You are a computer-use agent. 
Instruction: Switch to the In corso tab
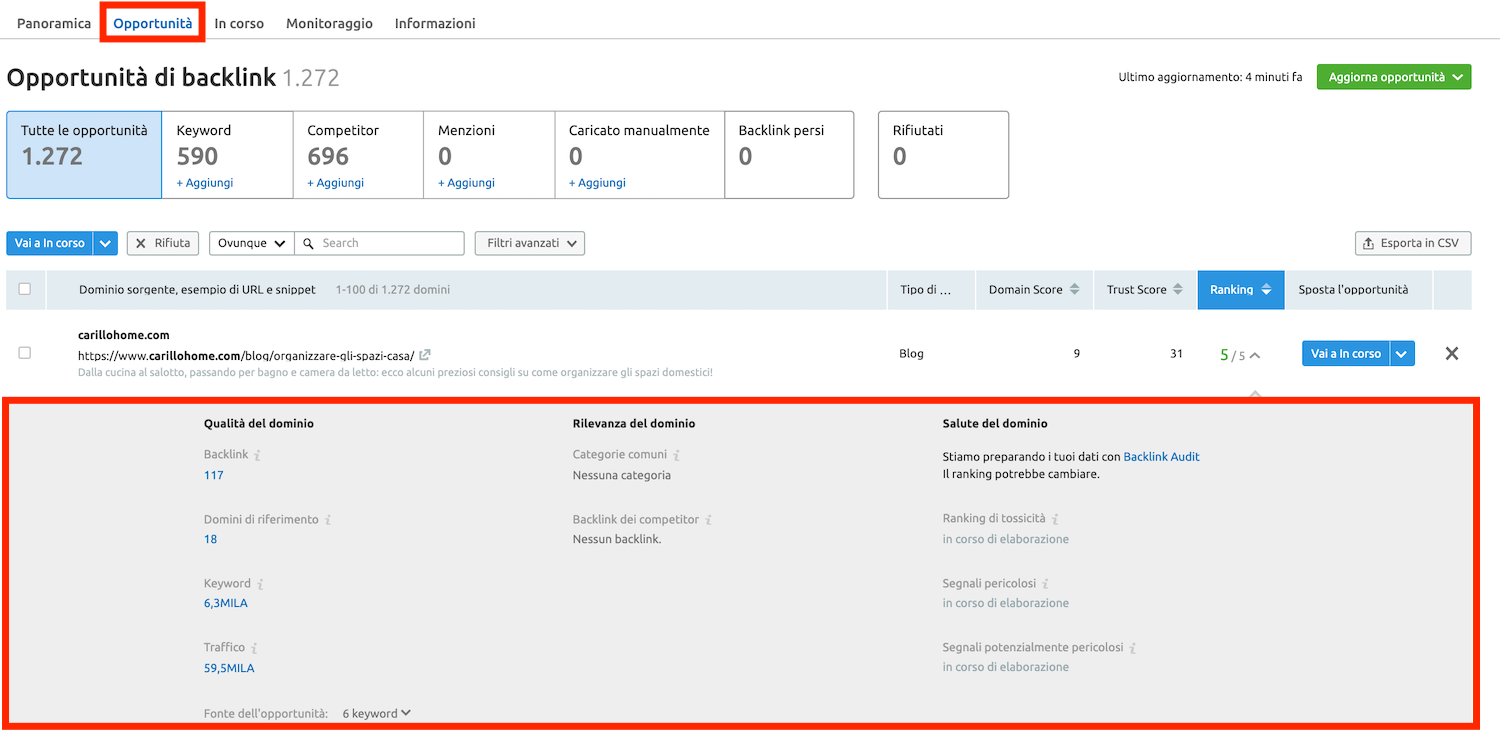(x=239, y=23)
